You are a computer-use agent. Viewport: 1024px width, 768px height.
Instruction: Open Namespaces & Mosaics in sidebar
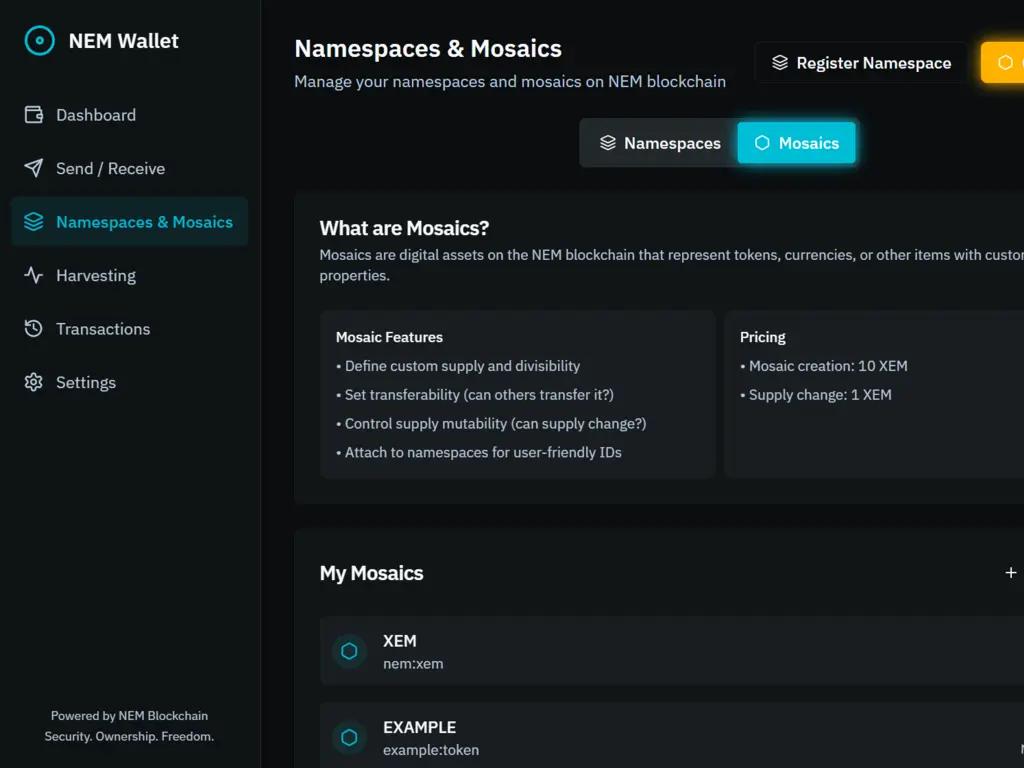(x=129, y=222)
